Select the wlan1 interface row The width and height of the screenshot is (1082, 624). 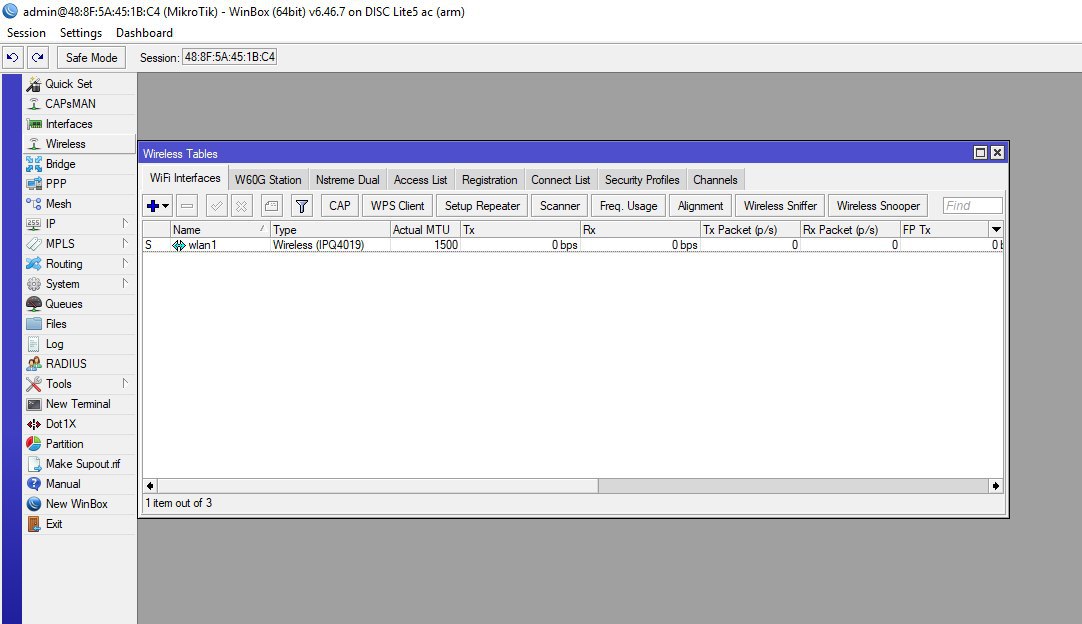point(573,245)
